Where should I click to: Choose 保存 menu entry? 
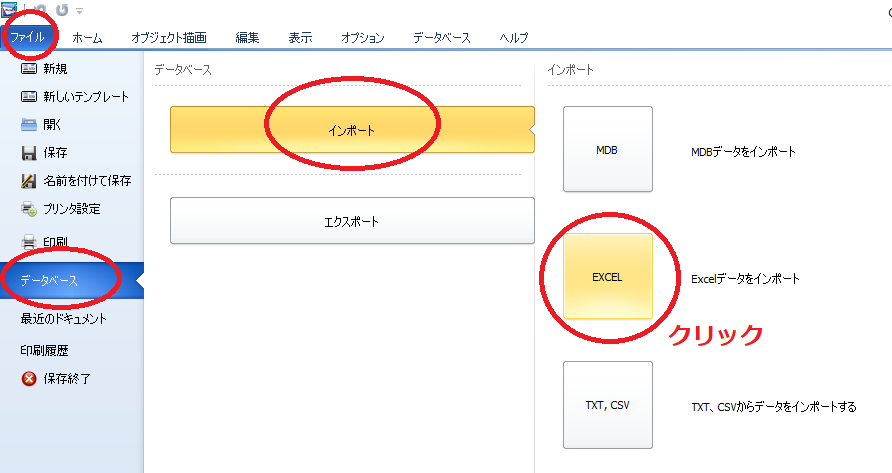[x=55, y=153]
